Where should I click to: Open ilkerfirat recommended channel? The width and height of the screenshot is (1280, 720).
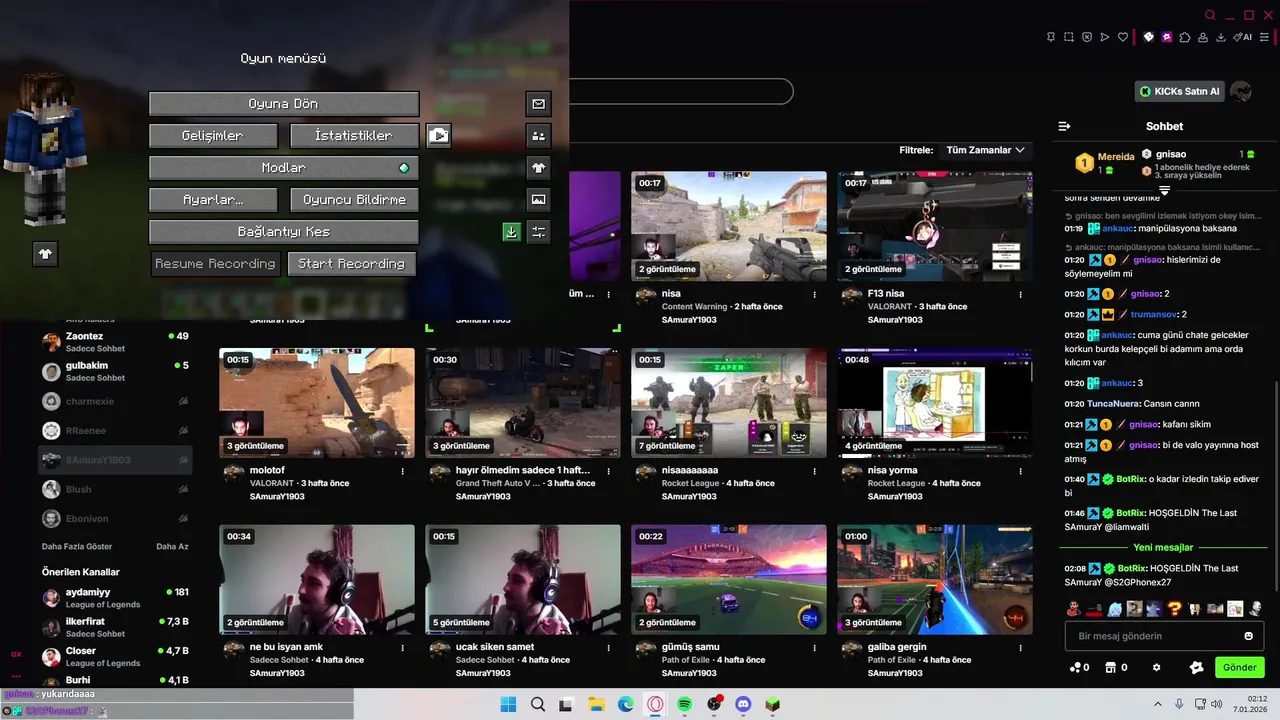pyautogui.click(x=115, y=627)
